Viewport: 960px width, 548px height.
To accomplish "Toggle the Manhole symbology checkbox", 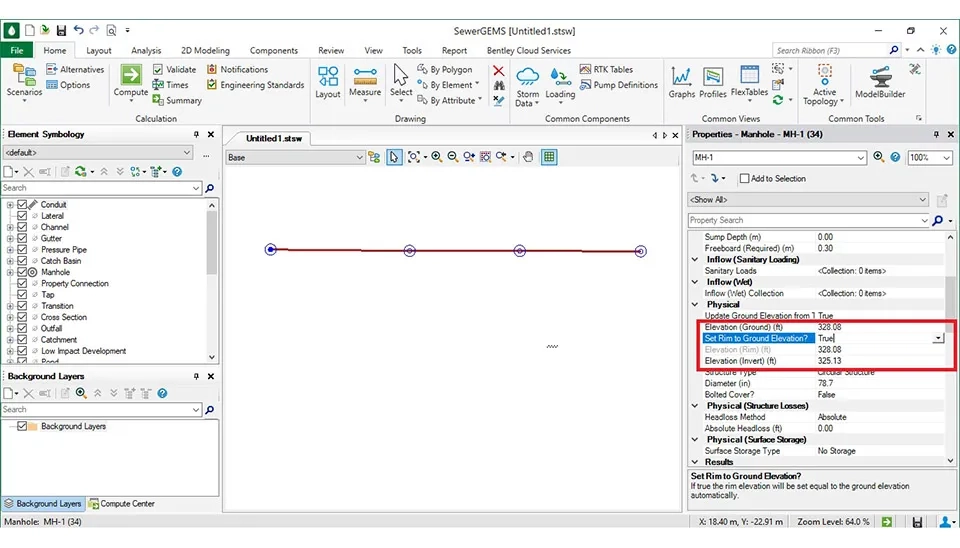I will [22, 272].
